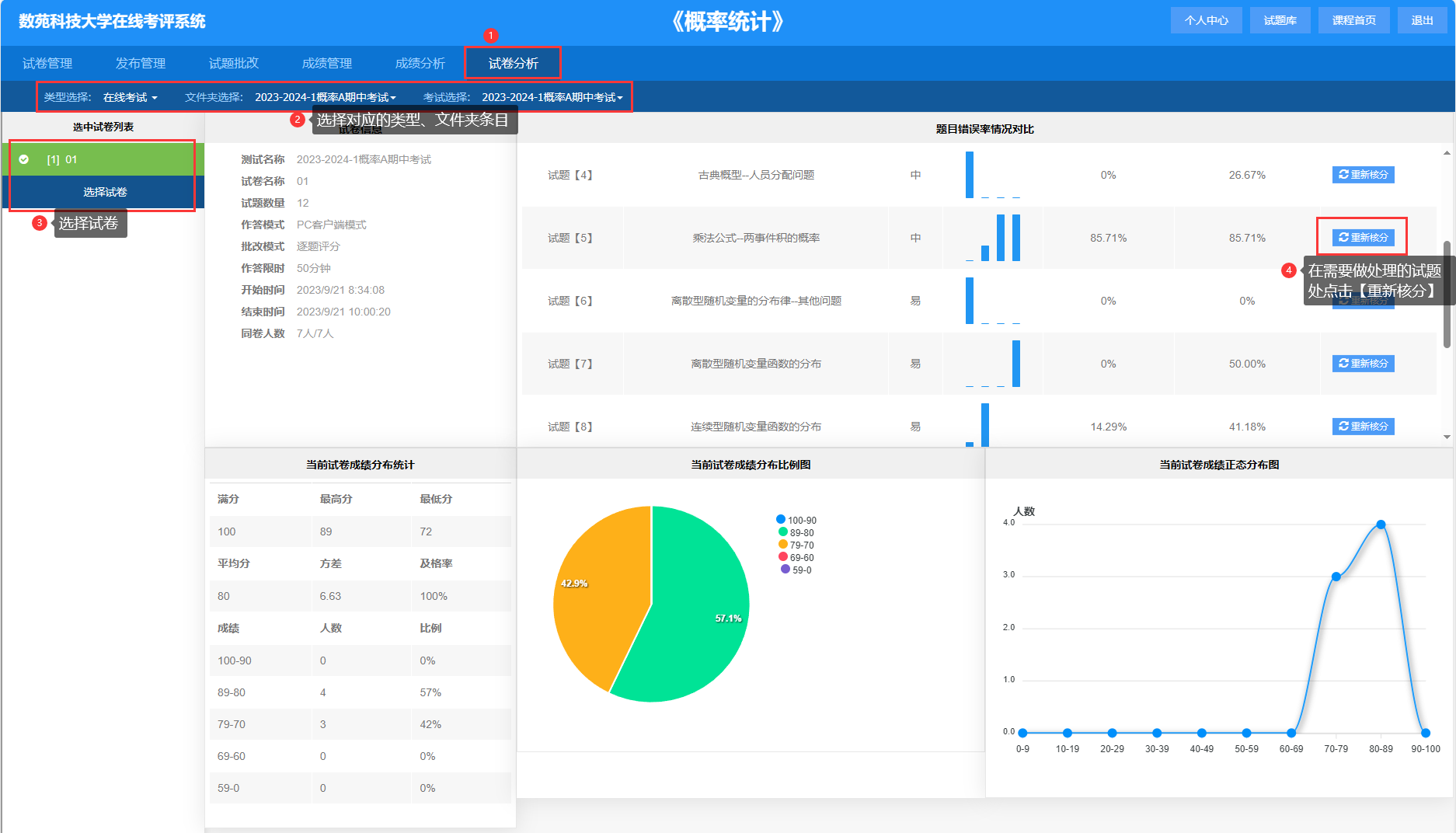Click question title 连续型随机变量函数的分布
Viewport: 1456px width, 833px height.
[756, 427]
